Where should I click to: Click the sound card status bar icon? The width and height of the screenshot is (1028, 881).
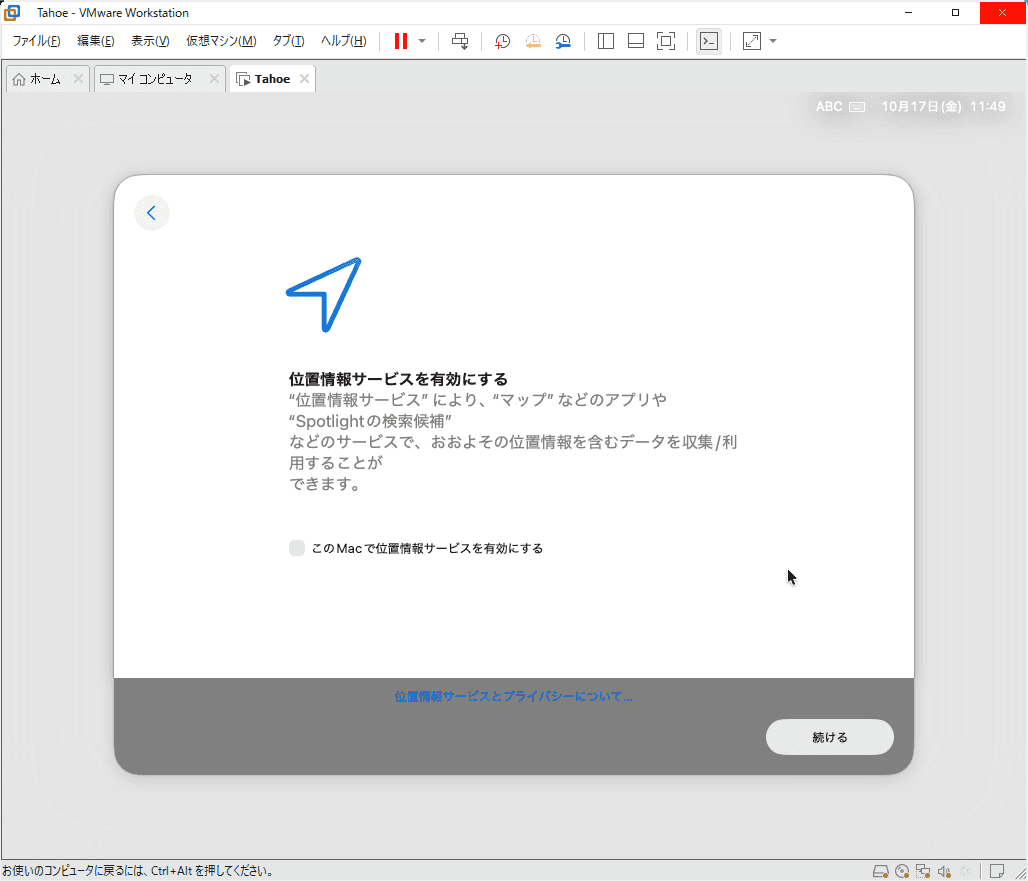point(943,871)
